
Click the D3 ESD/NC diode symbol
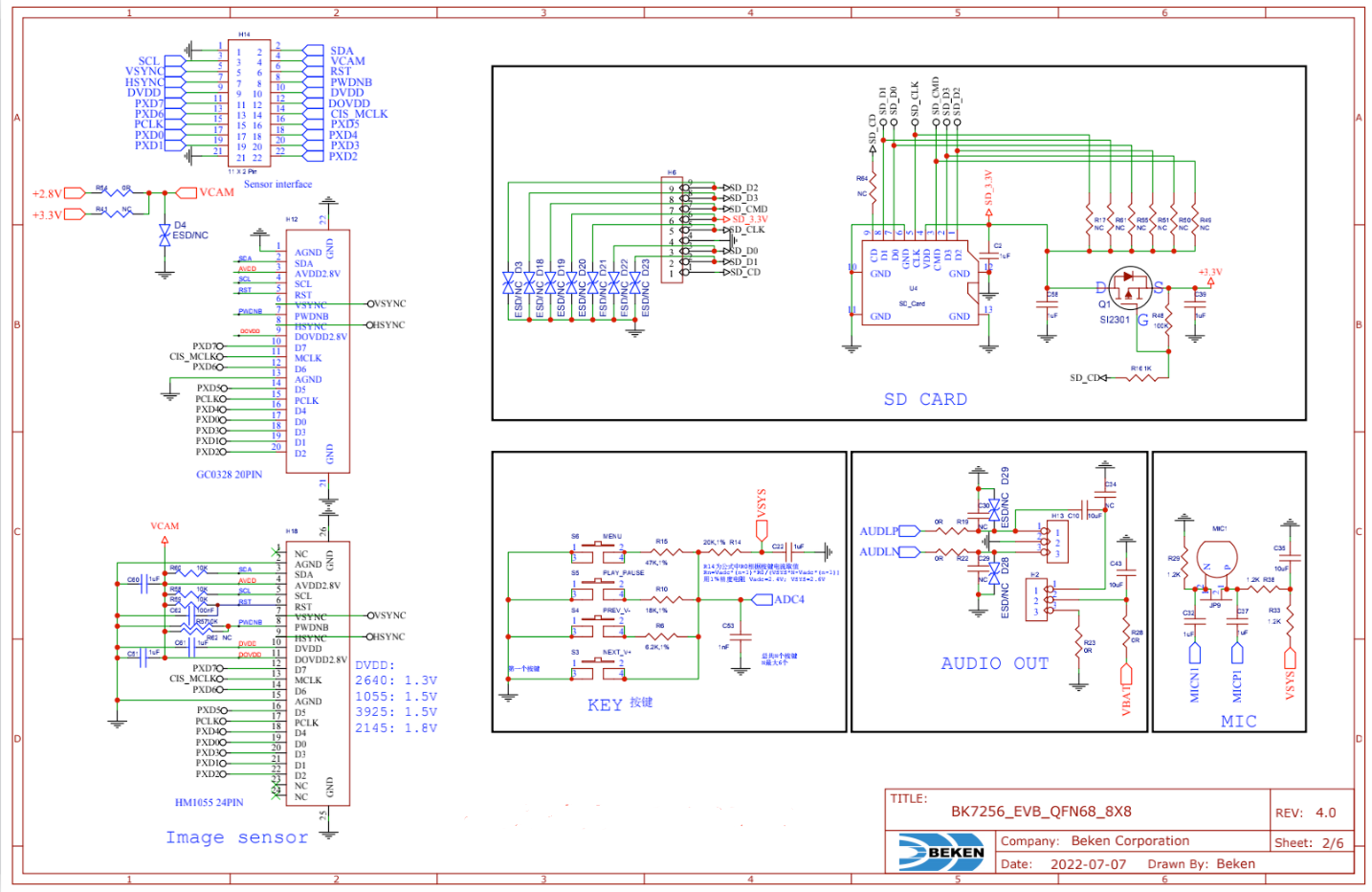point(508,283)
